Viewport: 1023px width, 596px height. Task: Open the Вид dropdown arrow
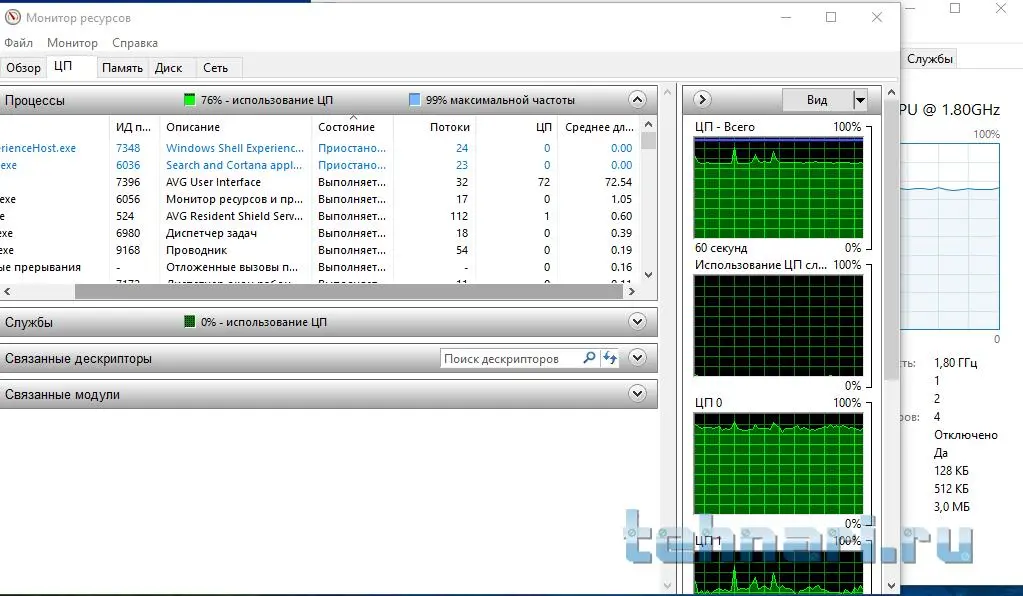pyautogui.click(x=860, y=100)
